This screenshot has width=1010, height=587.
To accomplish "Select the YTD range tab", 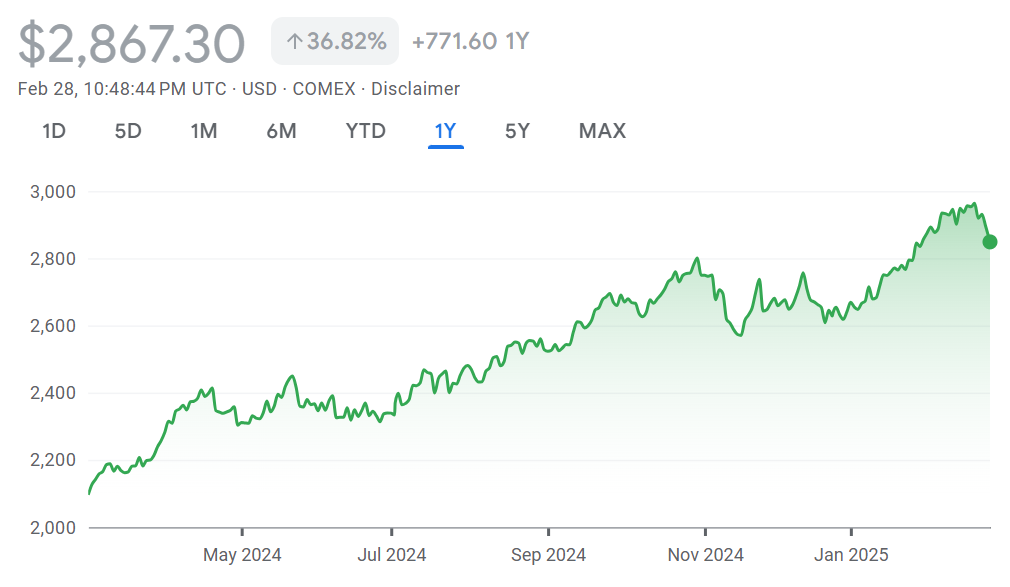I will tap(365, 131).
